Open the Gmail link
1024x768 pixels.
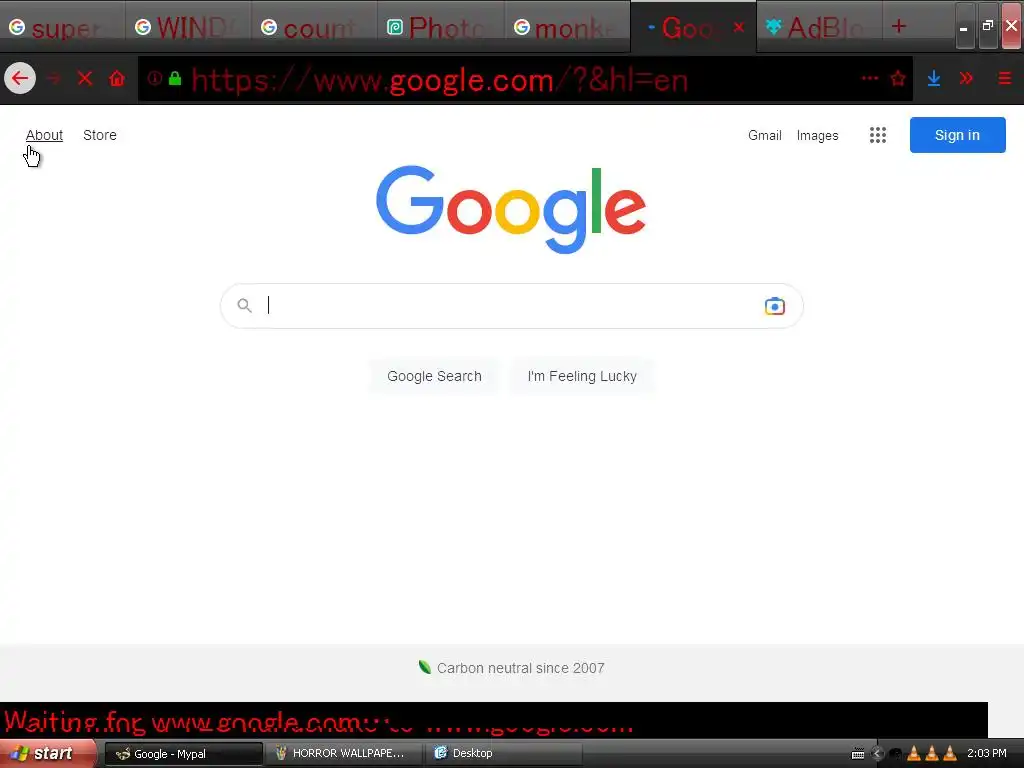pos(765,135)
